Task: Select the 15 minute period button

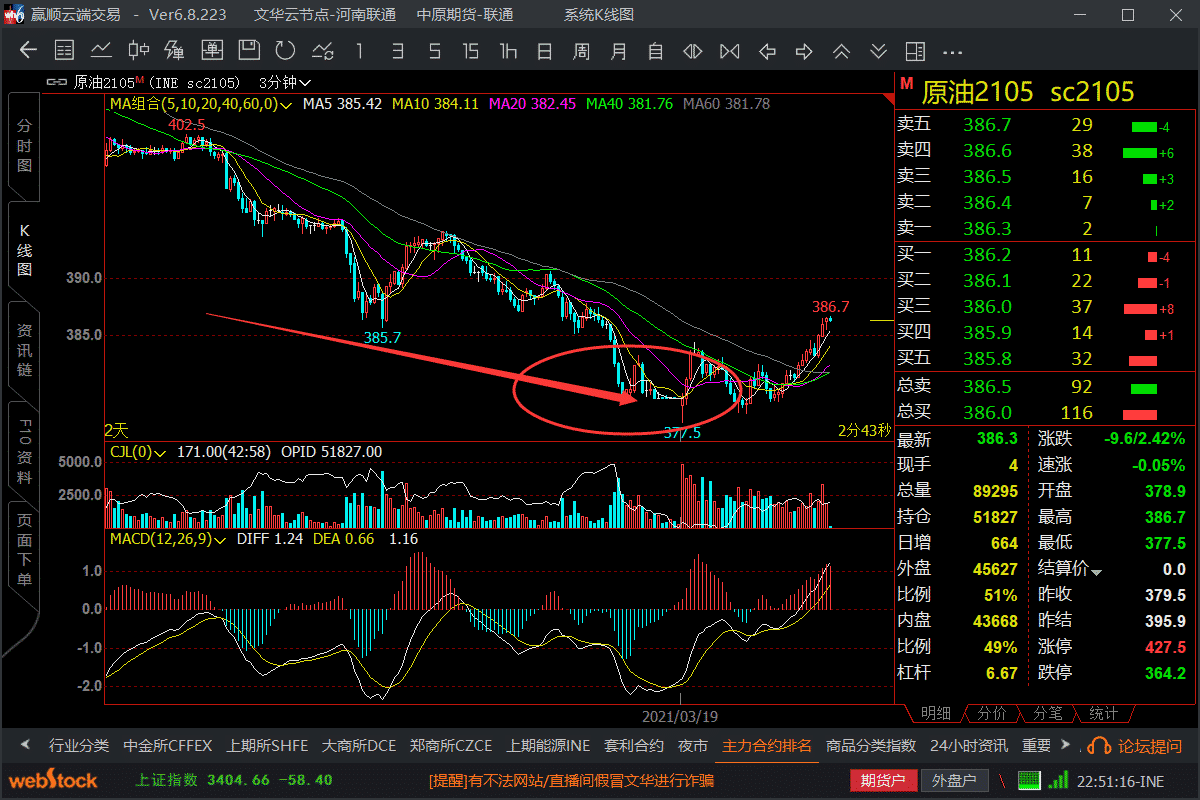Action: 471,51
